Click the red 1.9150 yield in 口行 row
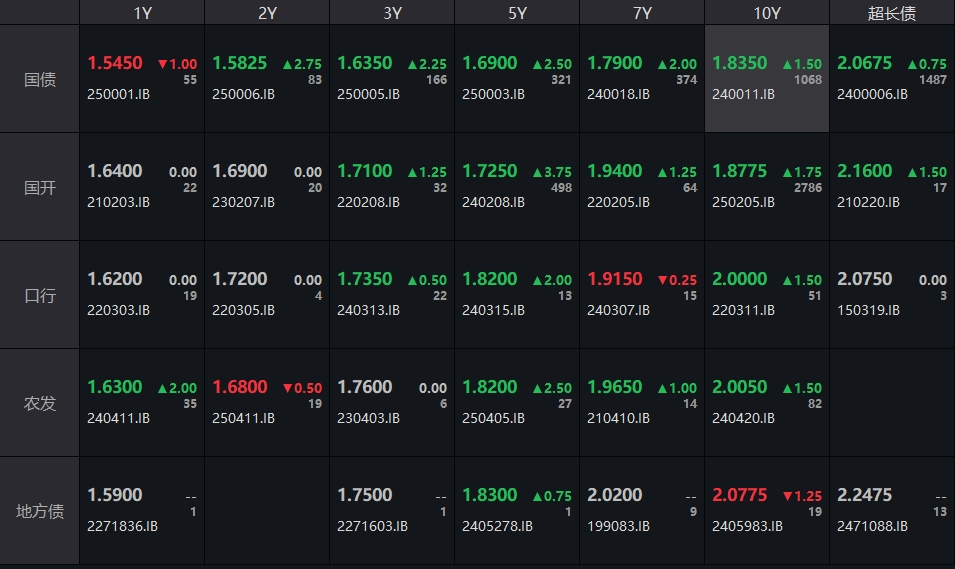This screenshot has width=955, height=569. [615, 279]
